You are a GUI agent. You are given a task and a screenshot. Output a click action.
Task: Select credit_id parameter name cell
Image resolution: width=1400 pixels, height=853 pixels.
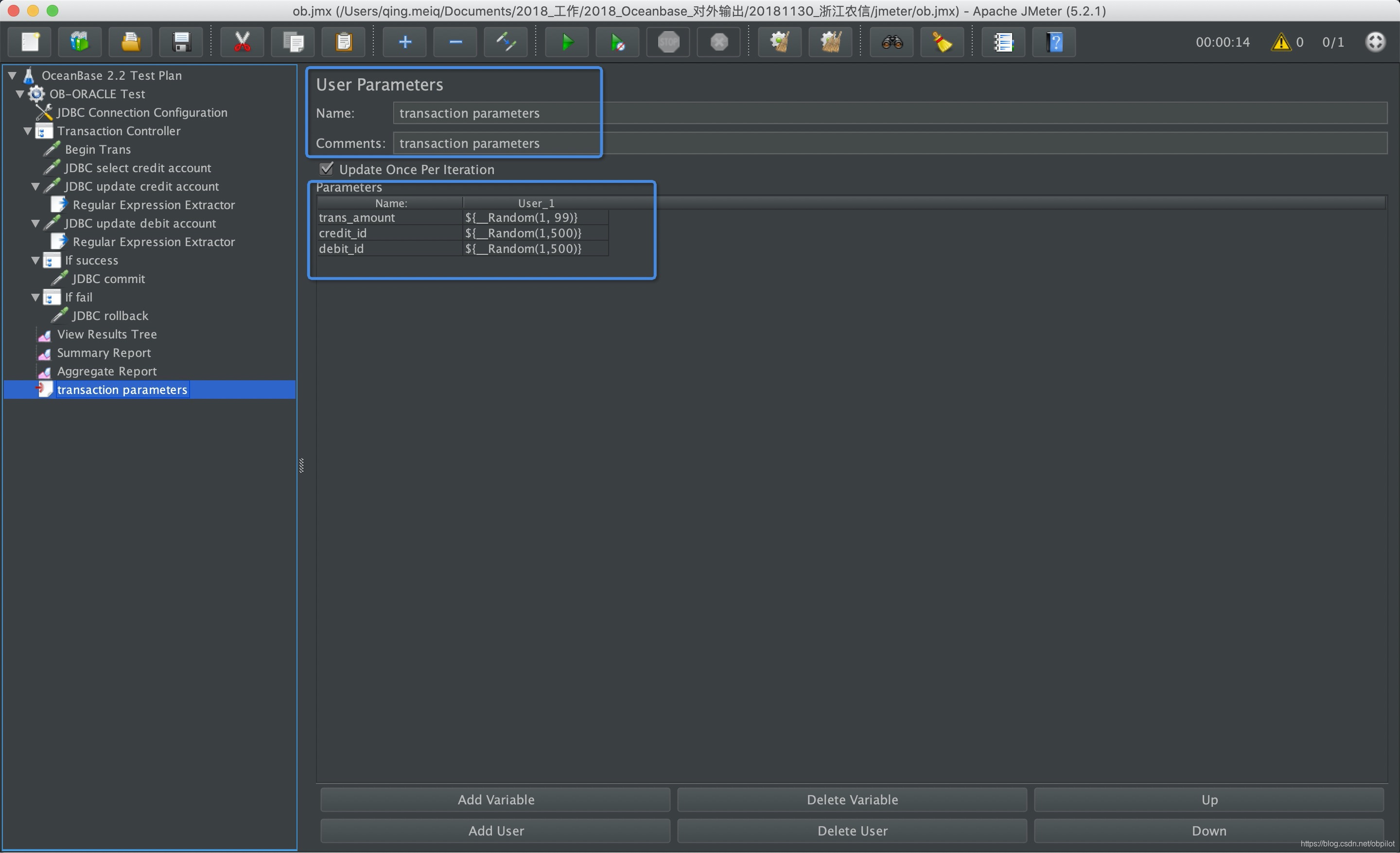pos(390,233)
